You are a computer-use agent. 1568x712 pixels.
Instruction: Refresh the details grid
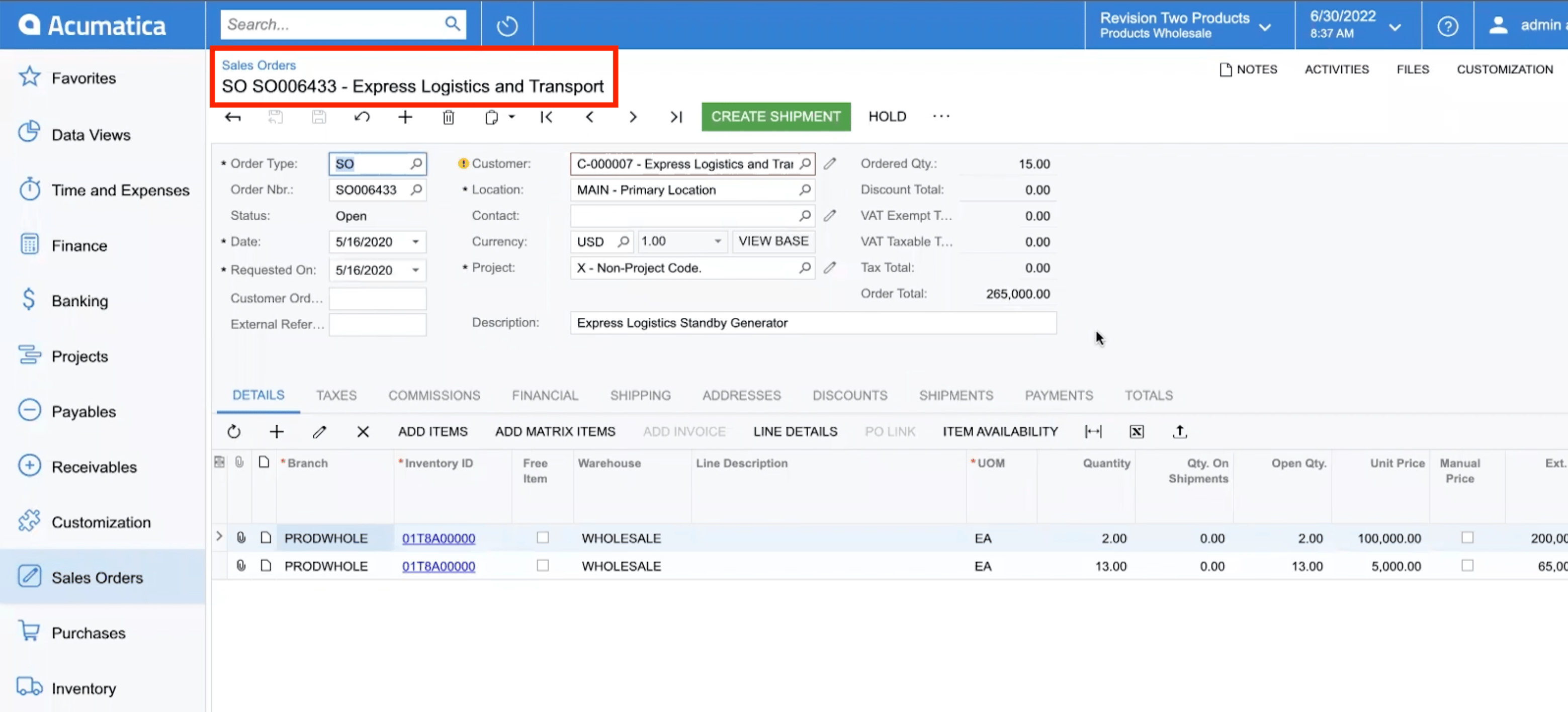(x=234, y=431)
